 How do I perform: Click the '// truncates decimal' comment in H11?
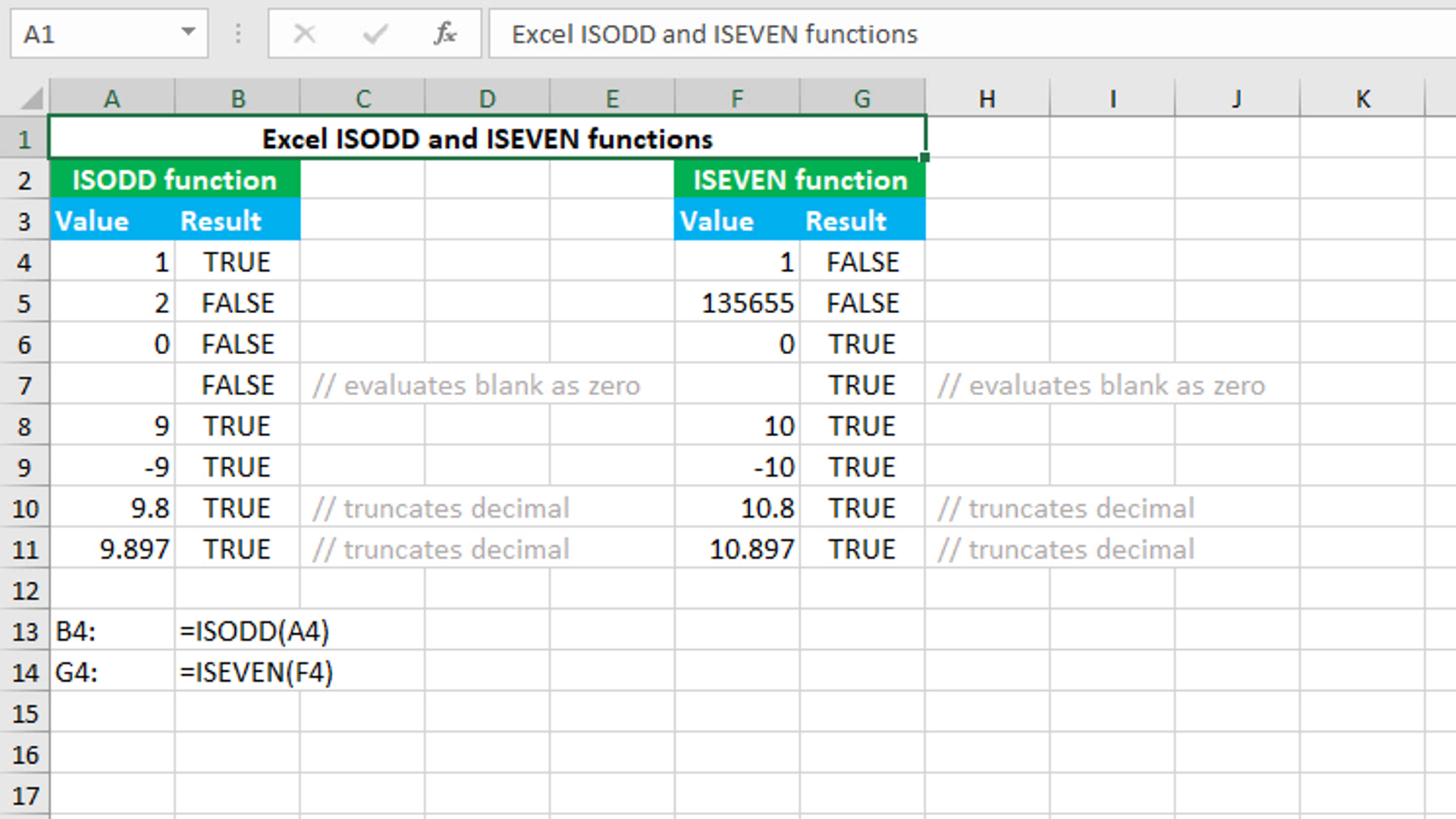[1065, 550]
